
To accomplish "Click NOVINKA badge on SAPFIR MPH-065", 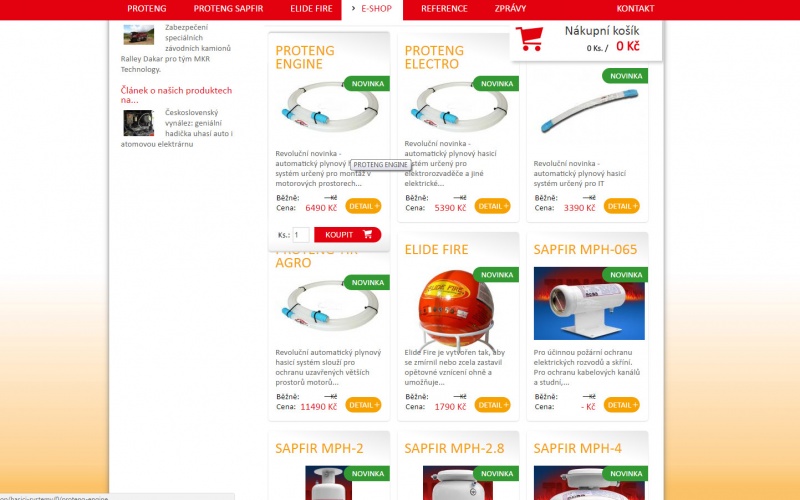I will pyautogui.click(x=625, y=274).
